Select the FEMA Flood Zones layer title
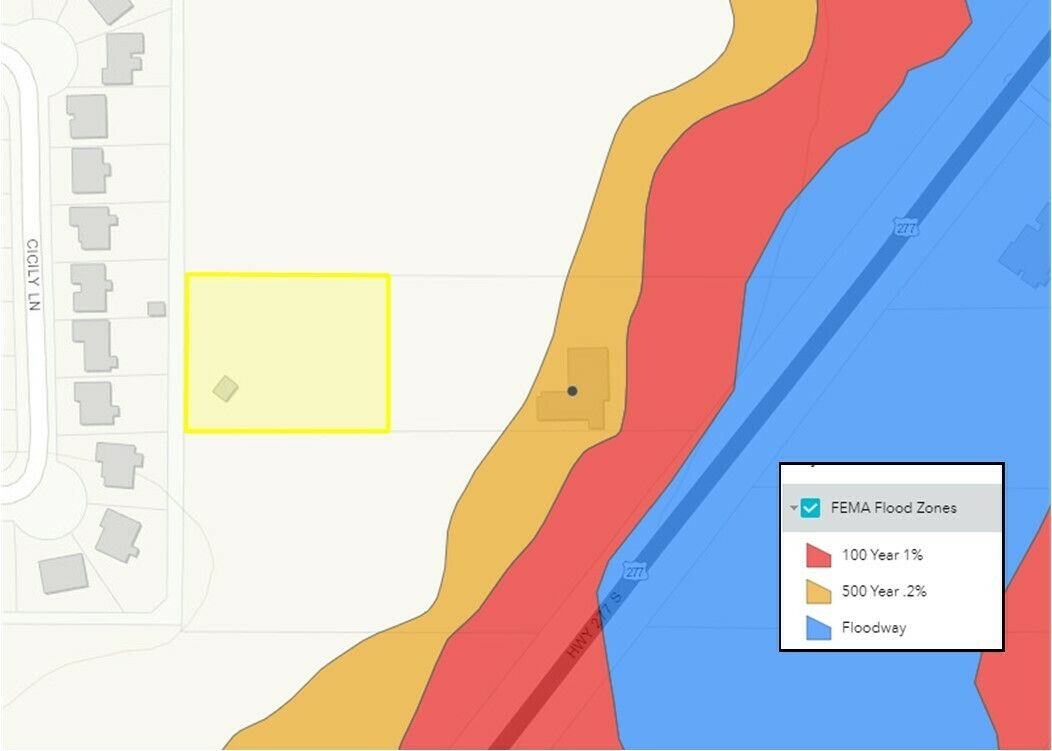Viewport: 1052px width, 751px height. (893, 508)
